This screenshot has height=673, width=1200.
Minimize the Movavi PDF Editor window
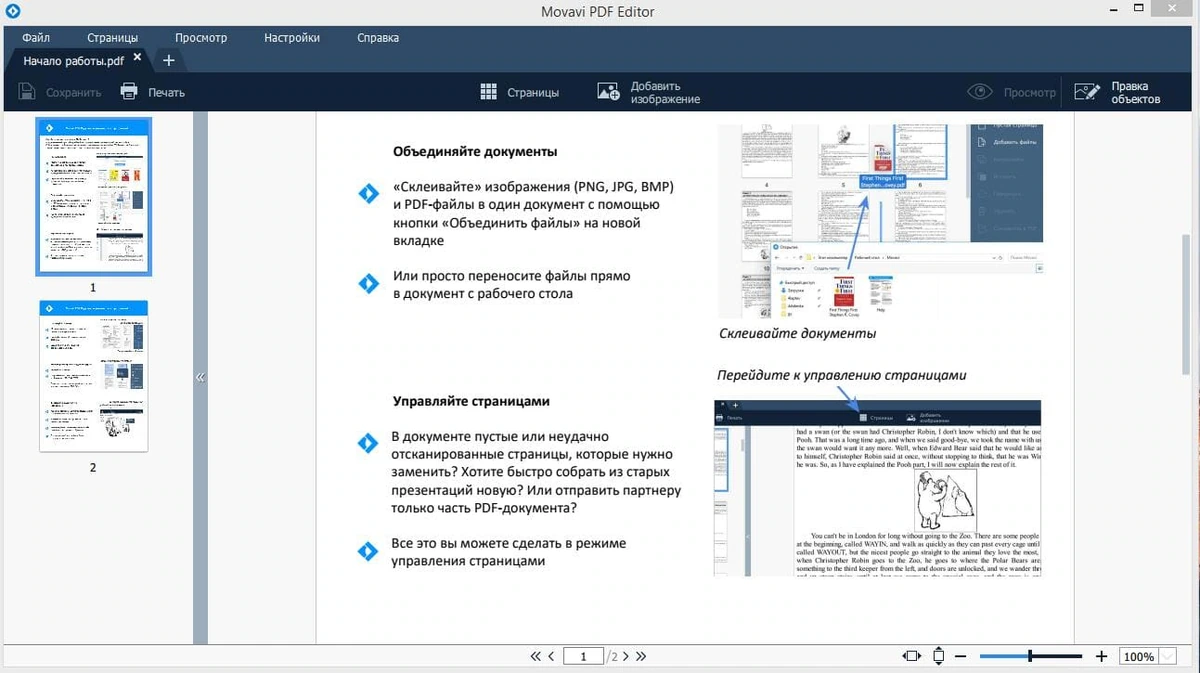click(1115, 11)
